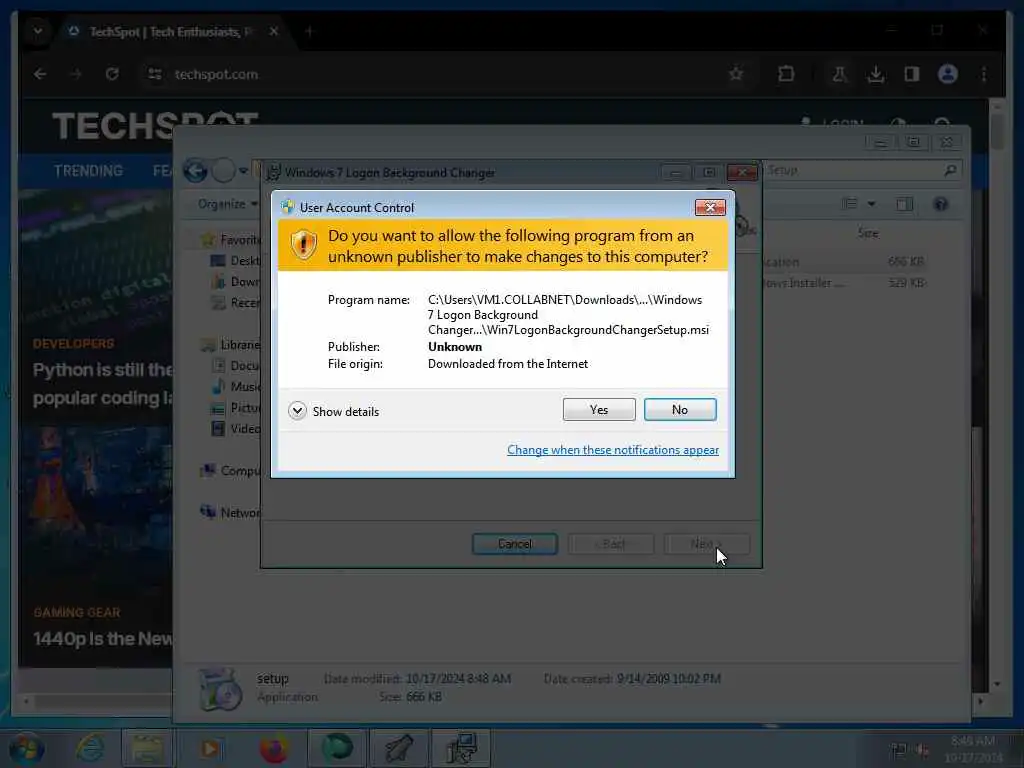Open Firefox from taskbar

(274, 748)
